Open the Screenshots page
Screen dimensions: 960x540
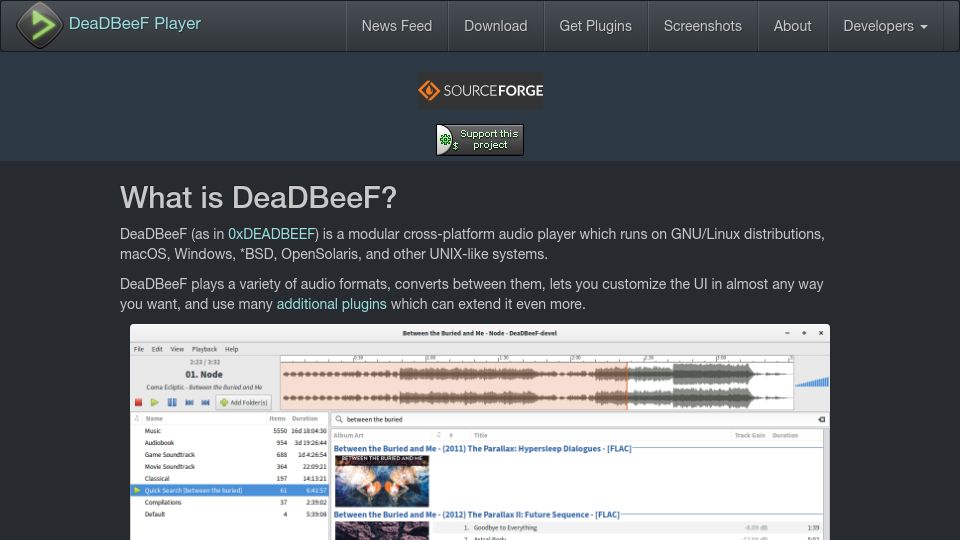702,26
